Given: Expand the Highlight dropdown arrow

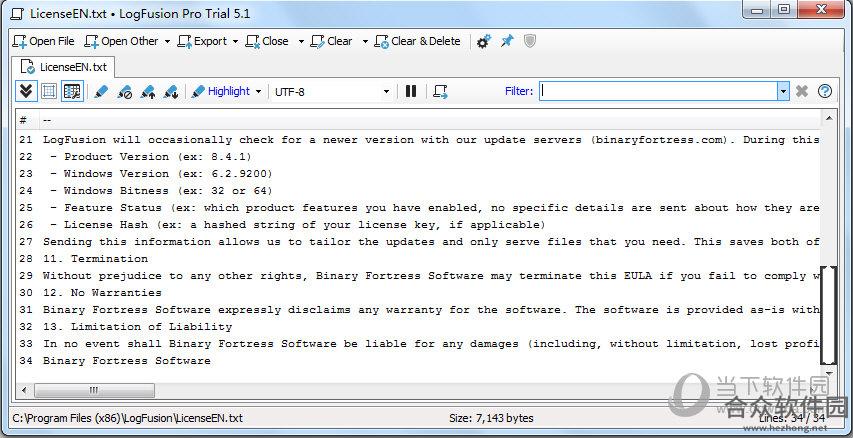Looking at the screenshot, I should pos(258,91).
